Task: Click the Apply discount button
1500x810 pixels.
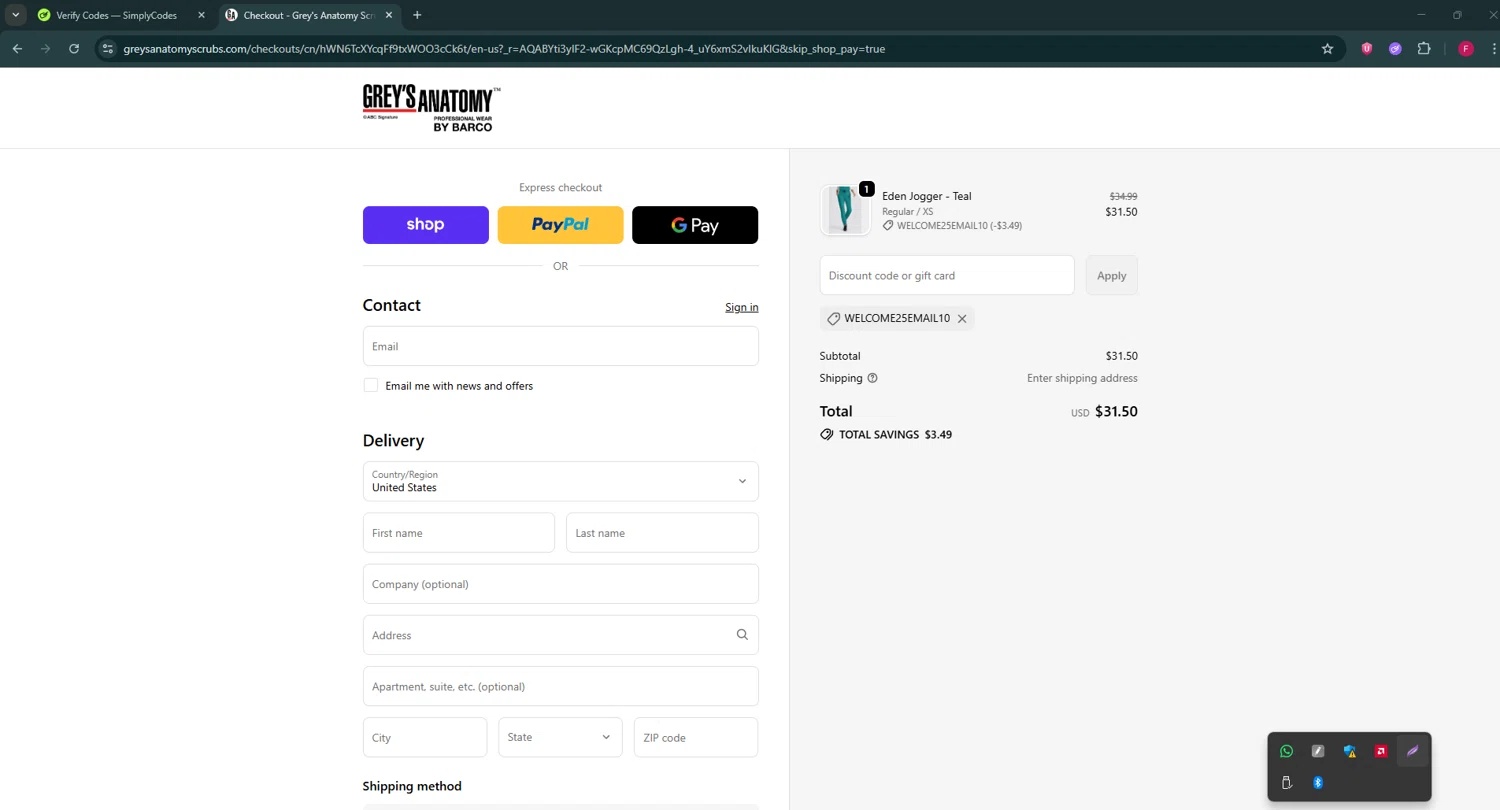Action: pyautogui.click(x=1112, y=275)
